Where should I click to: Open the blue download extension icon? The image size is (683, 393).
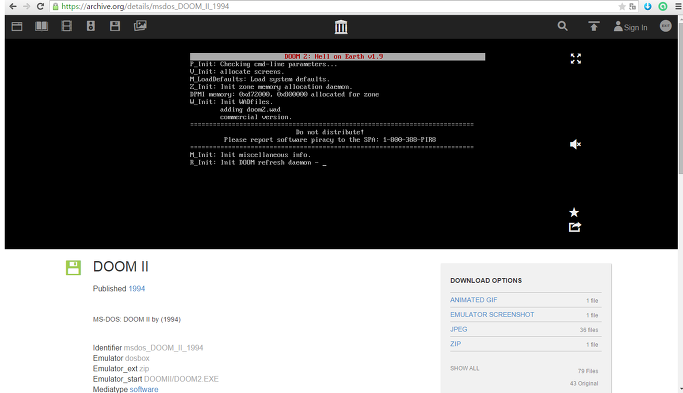(x=648, y=6)
